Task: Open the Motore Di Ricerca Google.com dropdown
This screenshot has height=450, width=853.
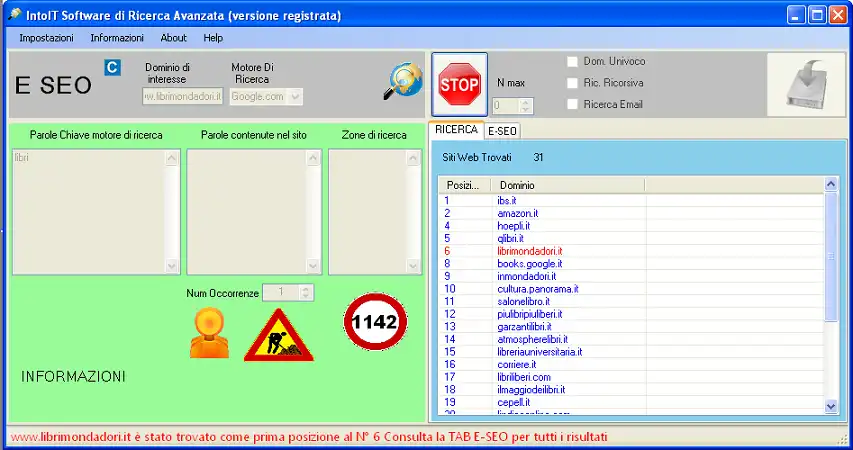Action: [x=295, y=97]
